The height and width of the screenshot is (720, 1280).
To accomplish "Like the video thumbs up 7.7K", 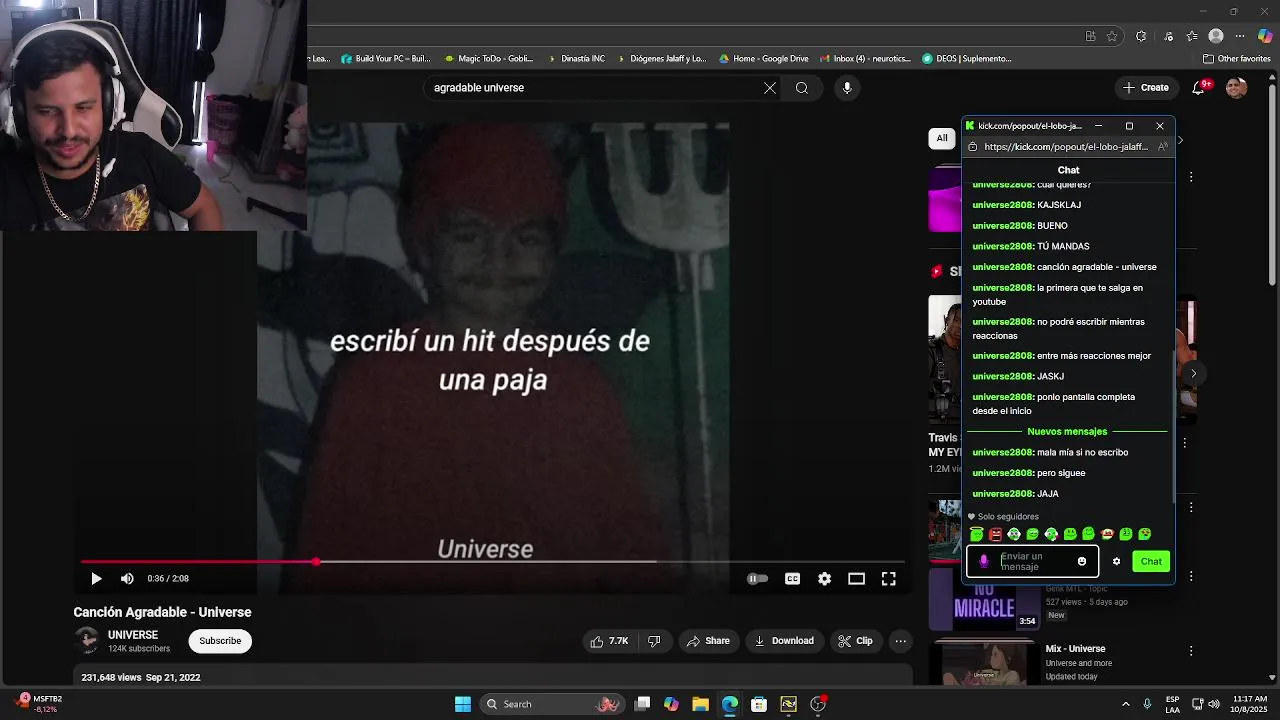I will pyautogui.click(x=609, y=641).
